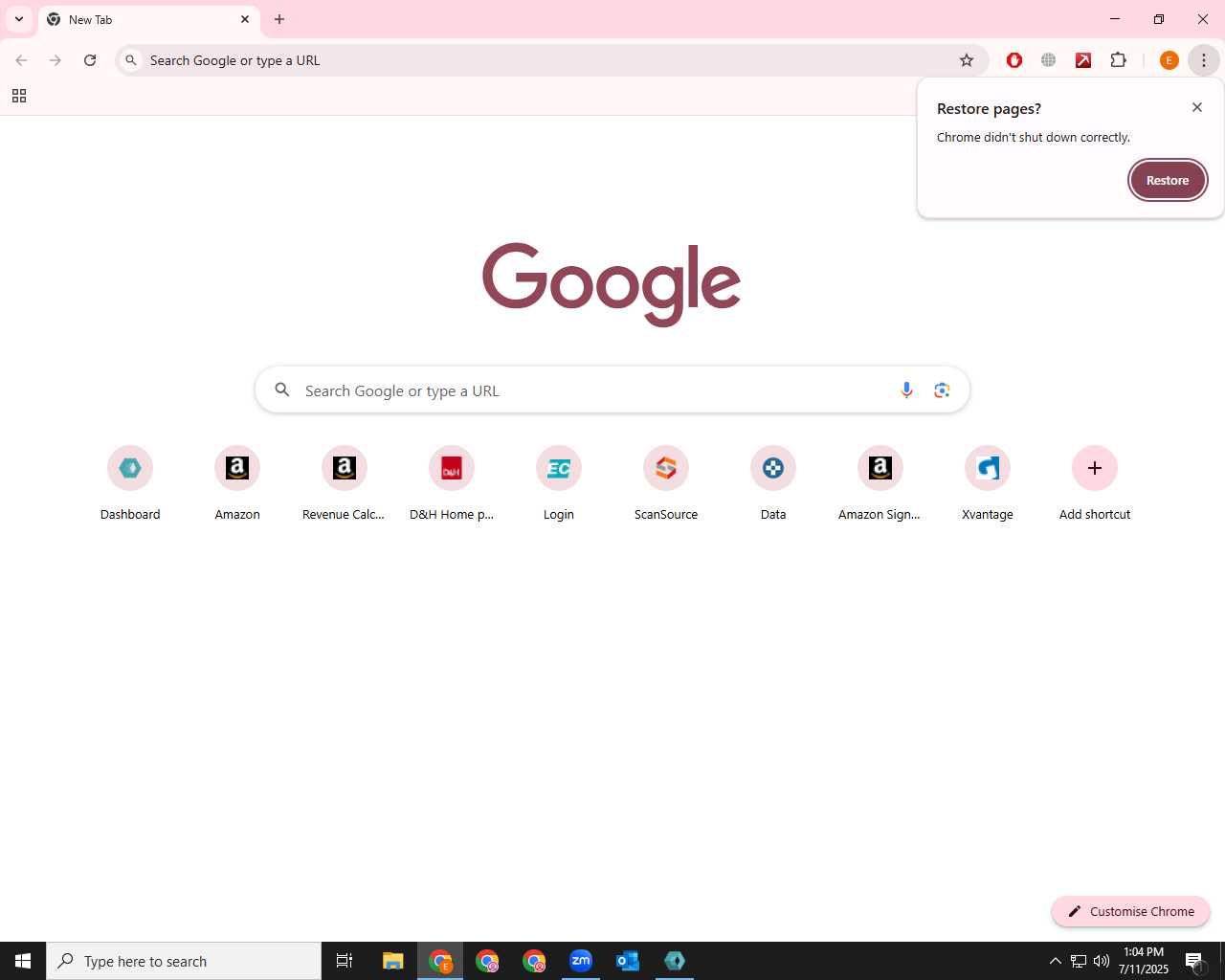
Task: Open Outlook from the taskbar
Action: click(628, 961)
